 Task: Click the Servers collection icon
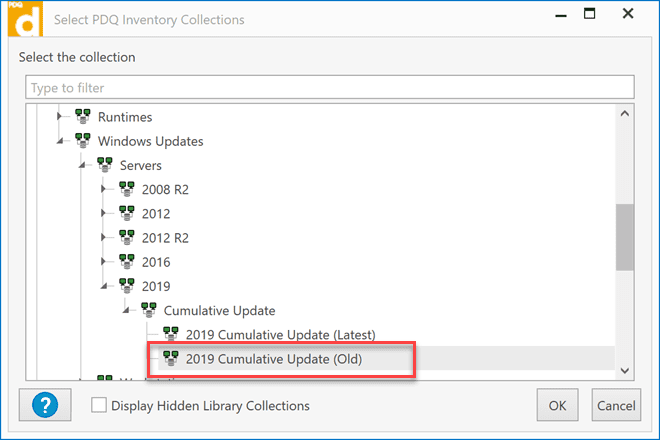pos(104,165)
